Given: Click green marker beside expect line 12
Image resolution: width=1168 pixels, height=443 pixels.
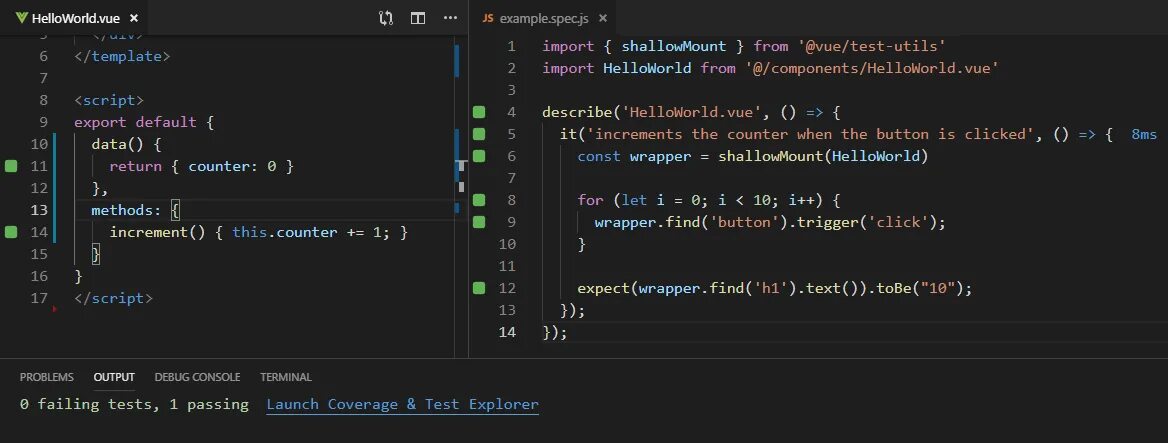Looking at the screenshot, I should 478,288.
